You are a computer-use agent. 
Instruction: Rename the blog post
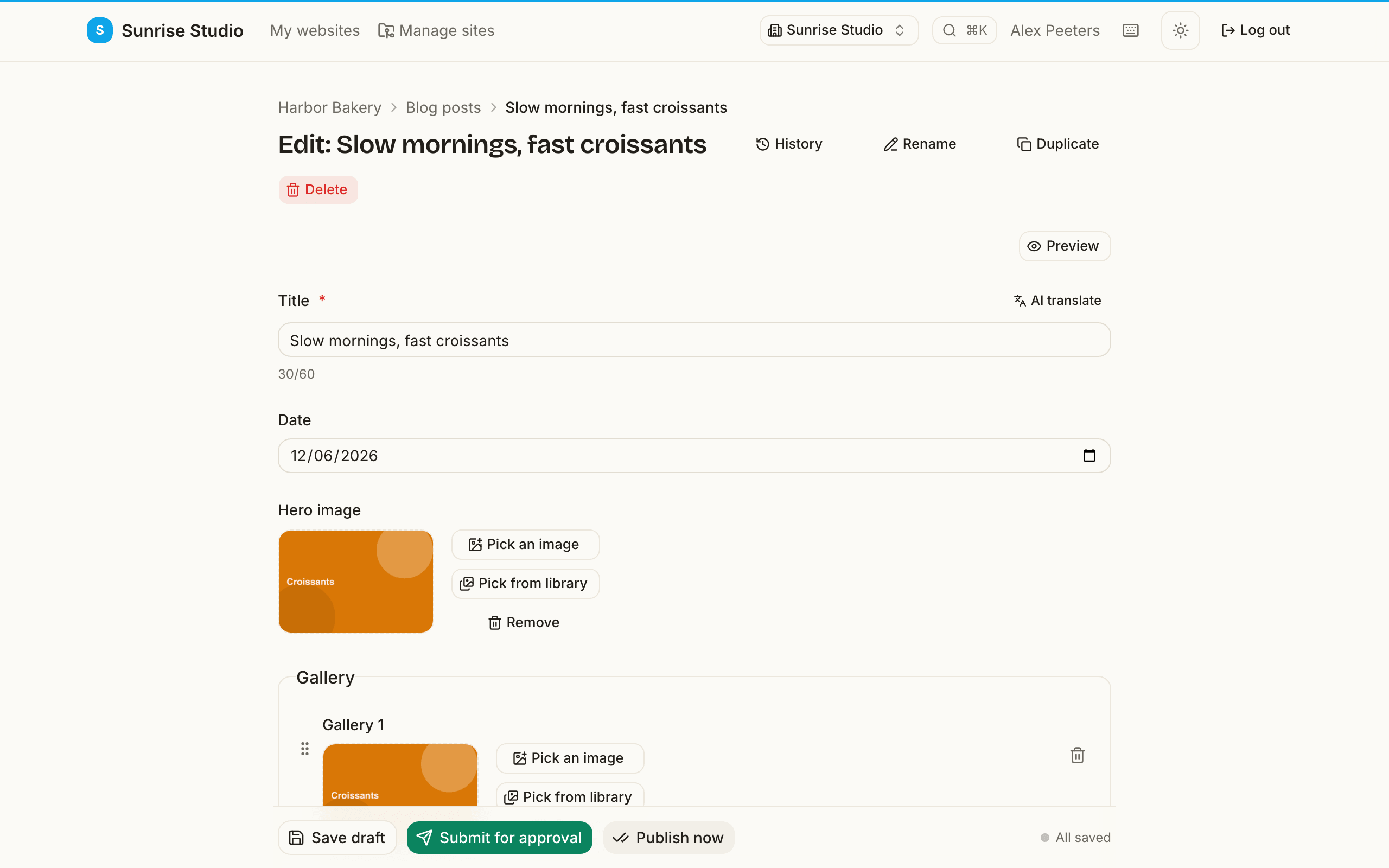pos(920,144)
